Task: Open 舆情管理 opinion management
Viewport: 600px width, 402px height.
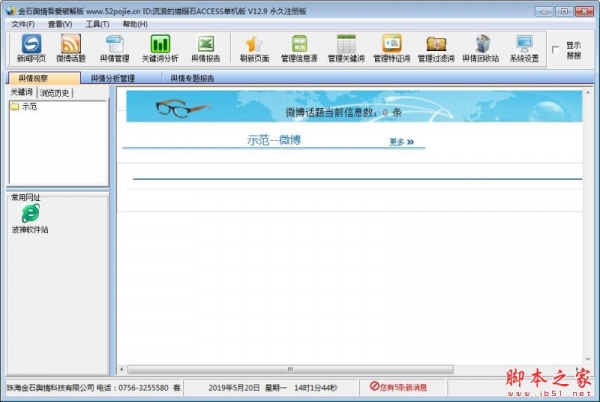Action: tap(114, 49)
